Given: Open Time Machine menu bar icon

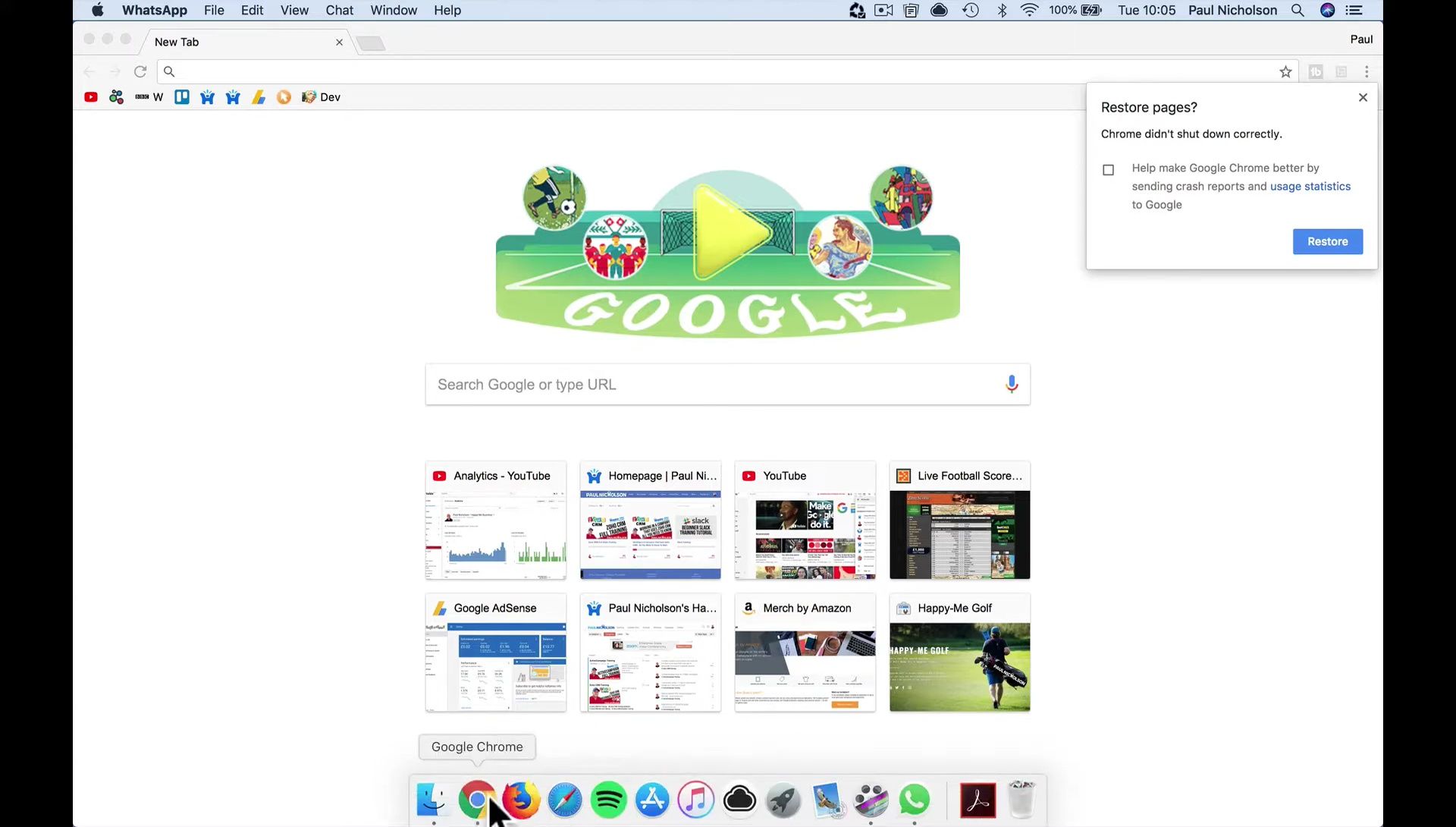Looking at the screenshot, I should click(x=971, y=10).
